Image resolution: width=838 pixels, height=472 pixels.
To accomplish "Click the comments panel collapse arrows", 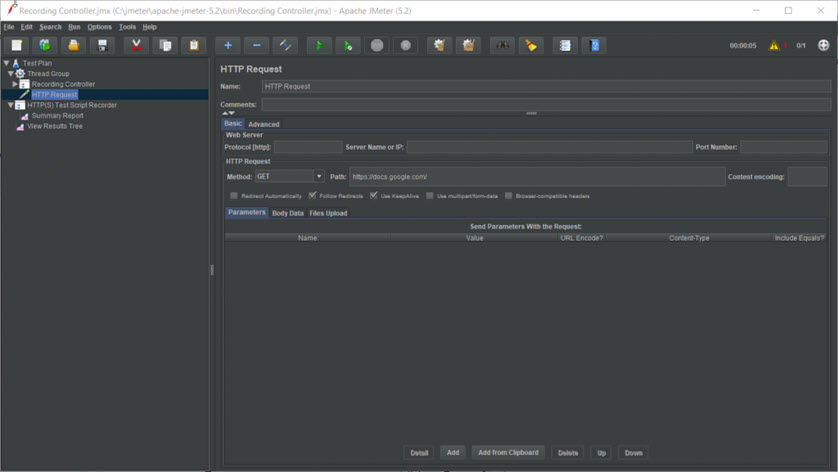I will tap(228, 113).
